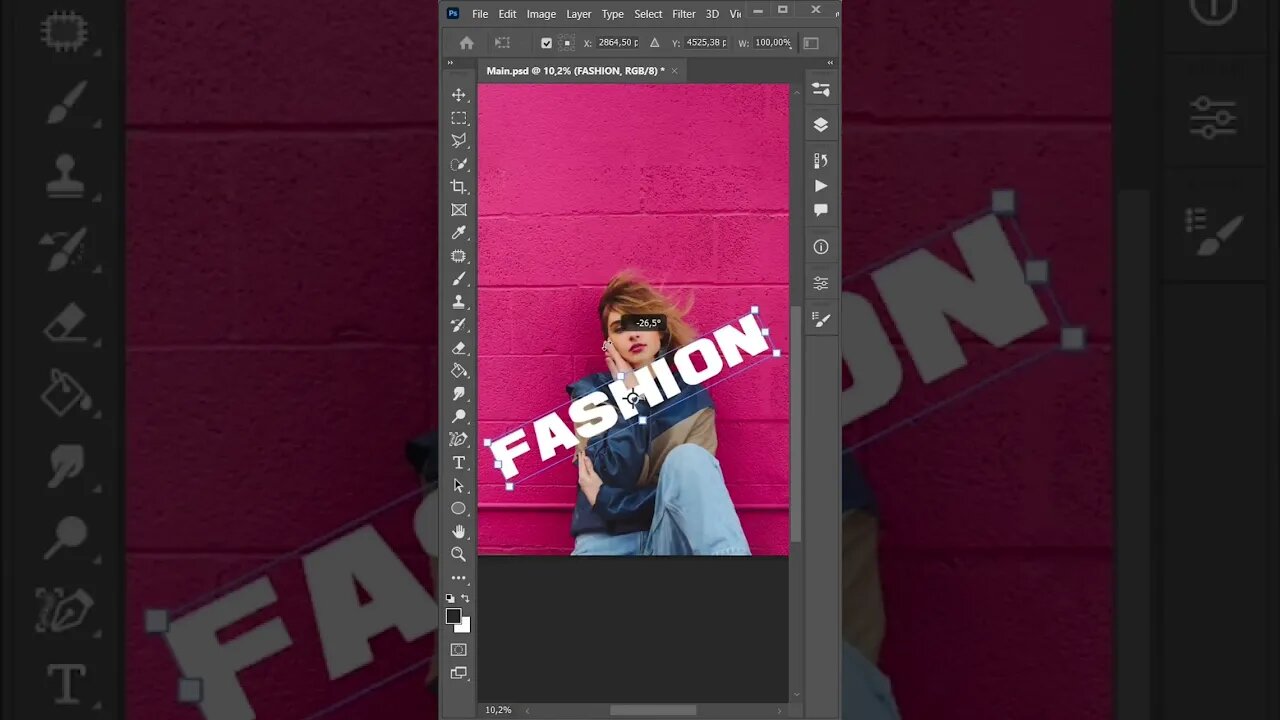Select the Quick Selection tool
This screenshot has height=720, width=1280.
[459, 164]
